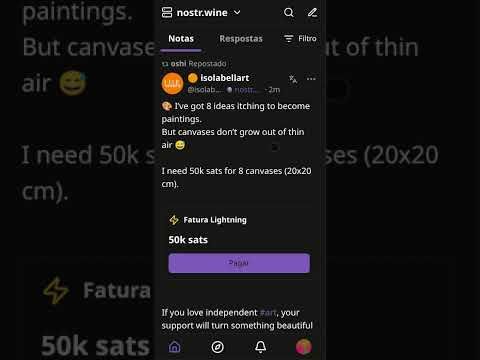Open the profile avatar in bottom bar
Image resolution: width=480 pixels, height=360 pixels.
pos(304,347)
